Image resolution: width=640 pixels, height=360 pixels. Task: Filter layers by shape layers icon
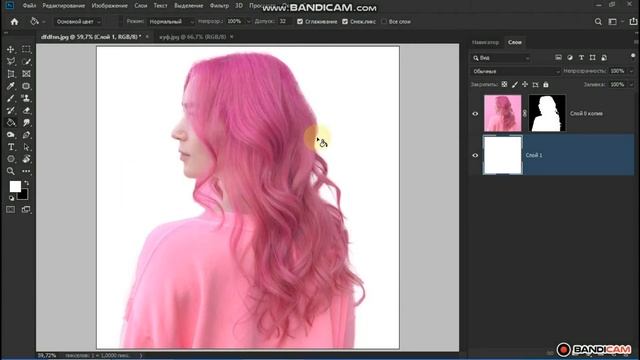pyautogui.click(x=593, y=58)
